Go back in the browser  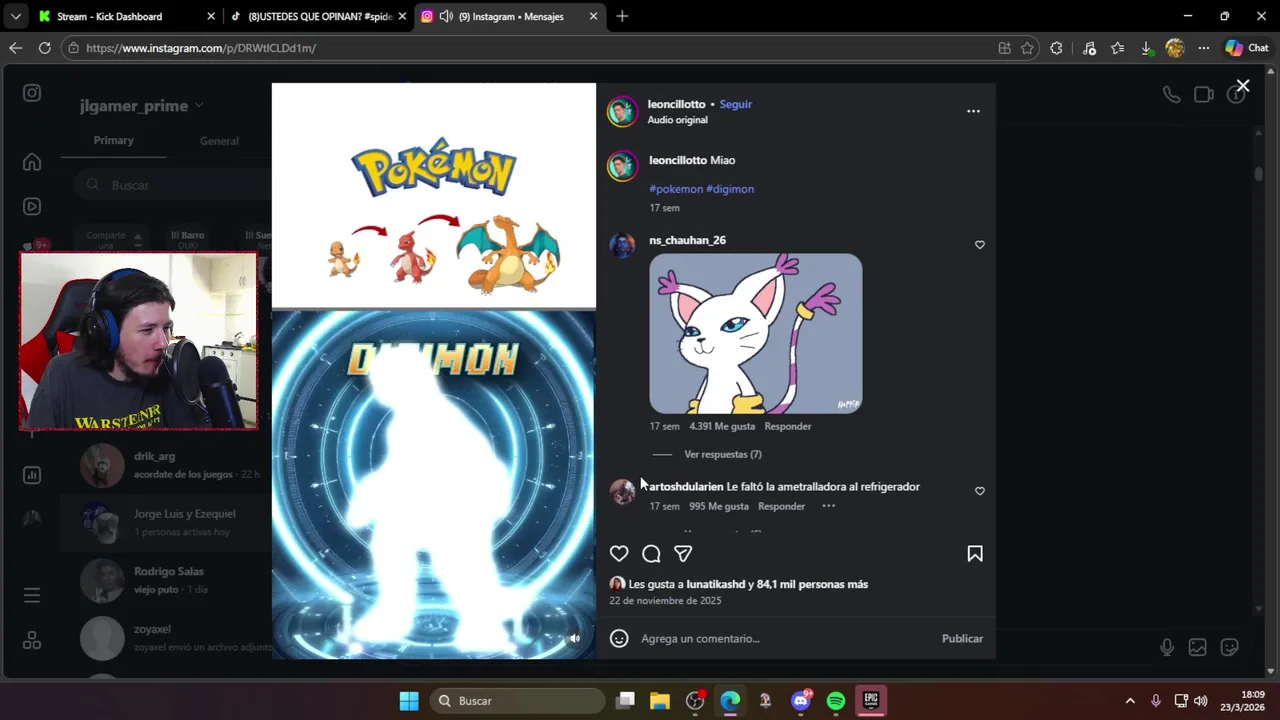[x=15, y=48]
